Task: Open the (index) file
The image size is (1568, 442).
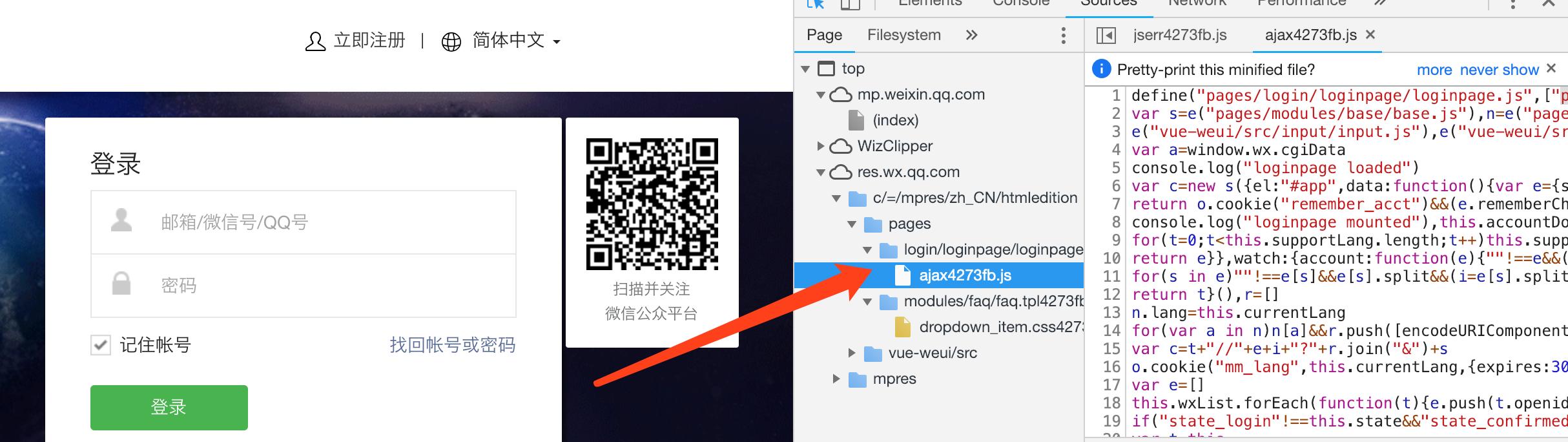Action: click(895, 120)
